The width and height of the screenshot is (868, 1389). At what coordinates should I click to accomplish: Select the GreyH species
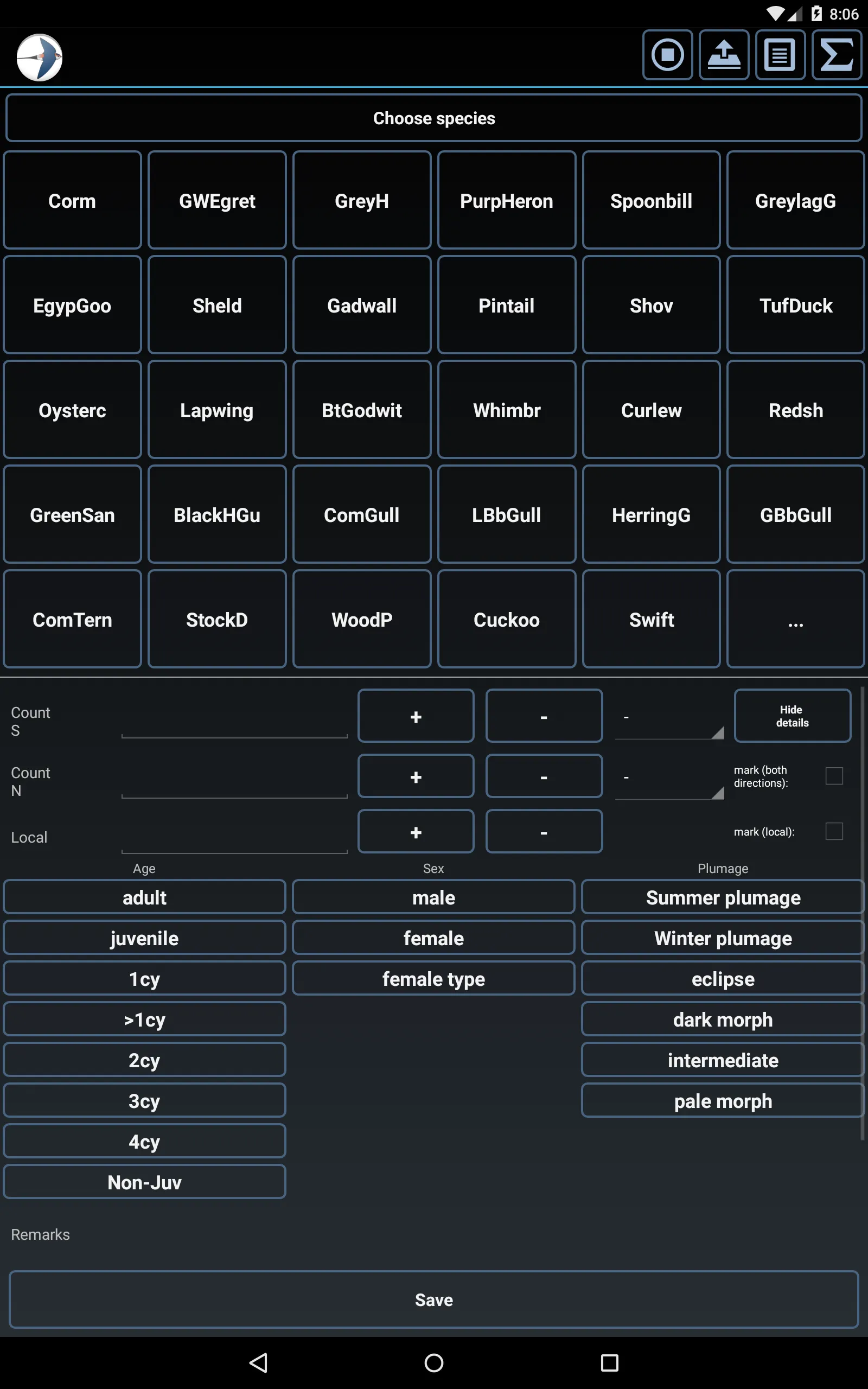362,200
